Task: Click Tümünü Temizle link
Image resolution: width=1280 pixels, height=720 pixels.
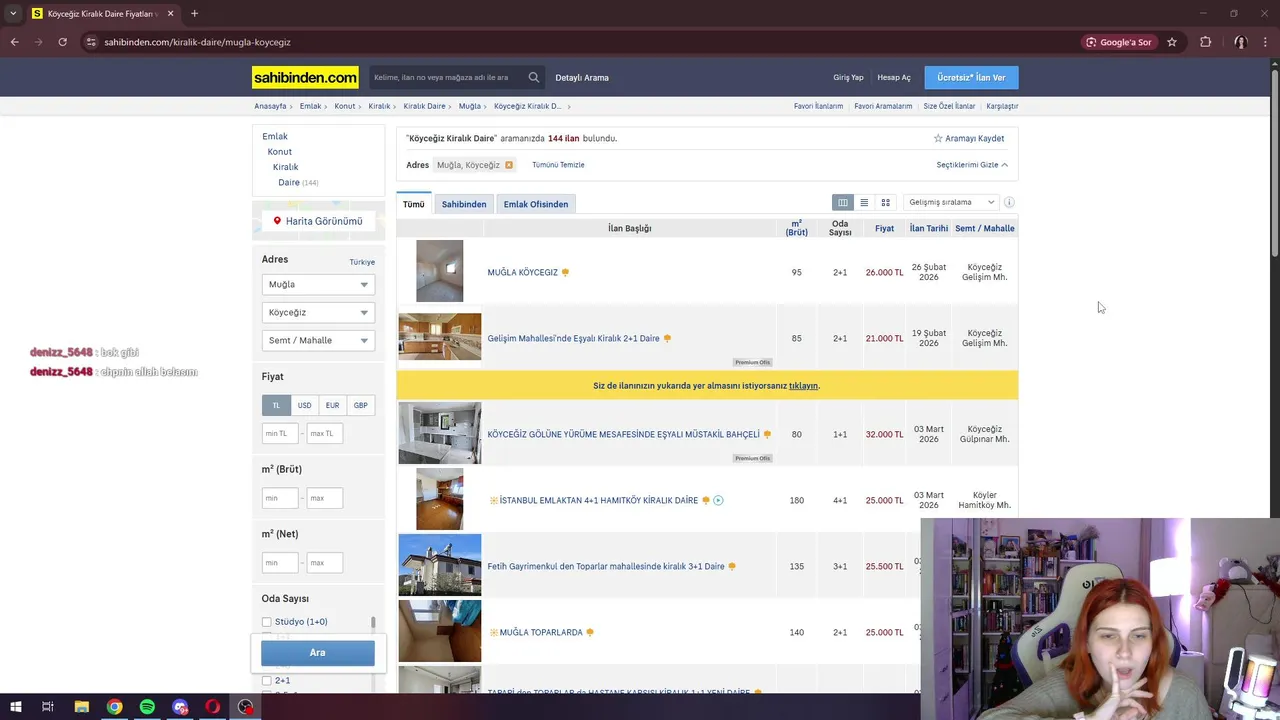Action: click(558, 165)
